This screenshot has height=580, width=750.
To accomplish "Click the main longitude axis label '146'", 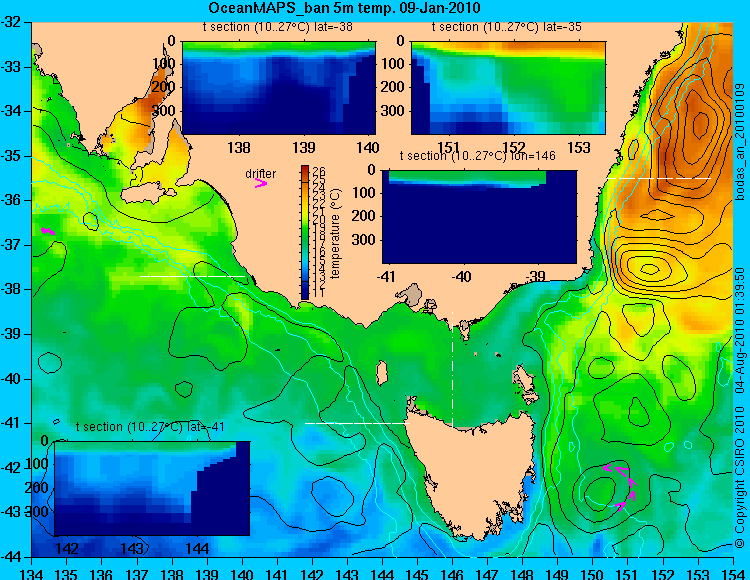I will click(452, 573).
